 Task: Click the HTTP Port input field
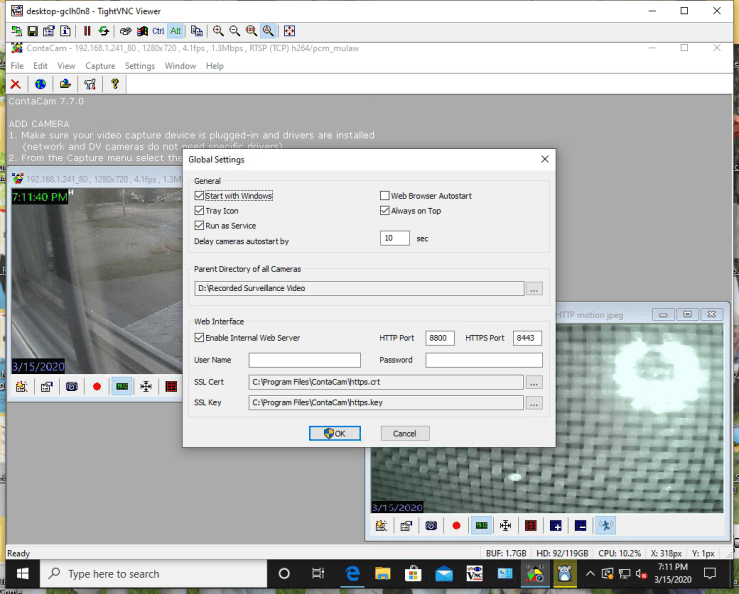(x=440, y=338)
